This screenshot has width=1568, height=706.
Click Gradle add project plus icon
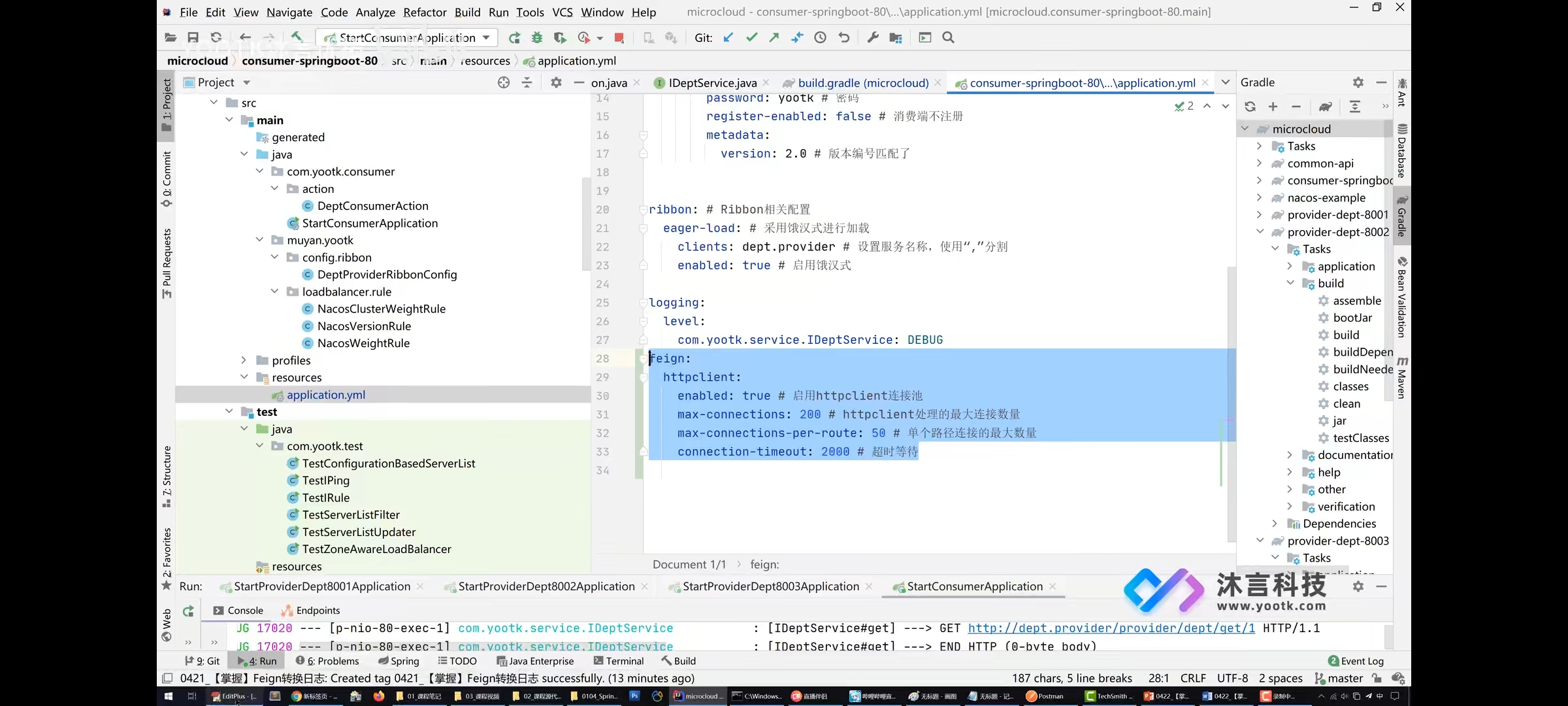(x=1273, y=107)
